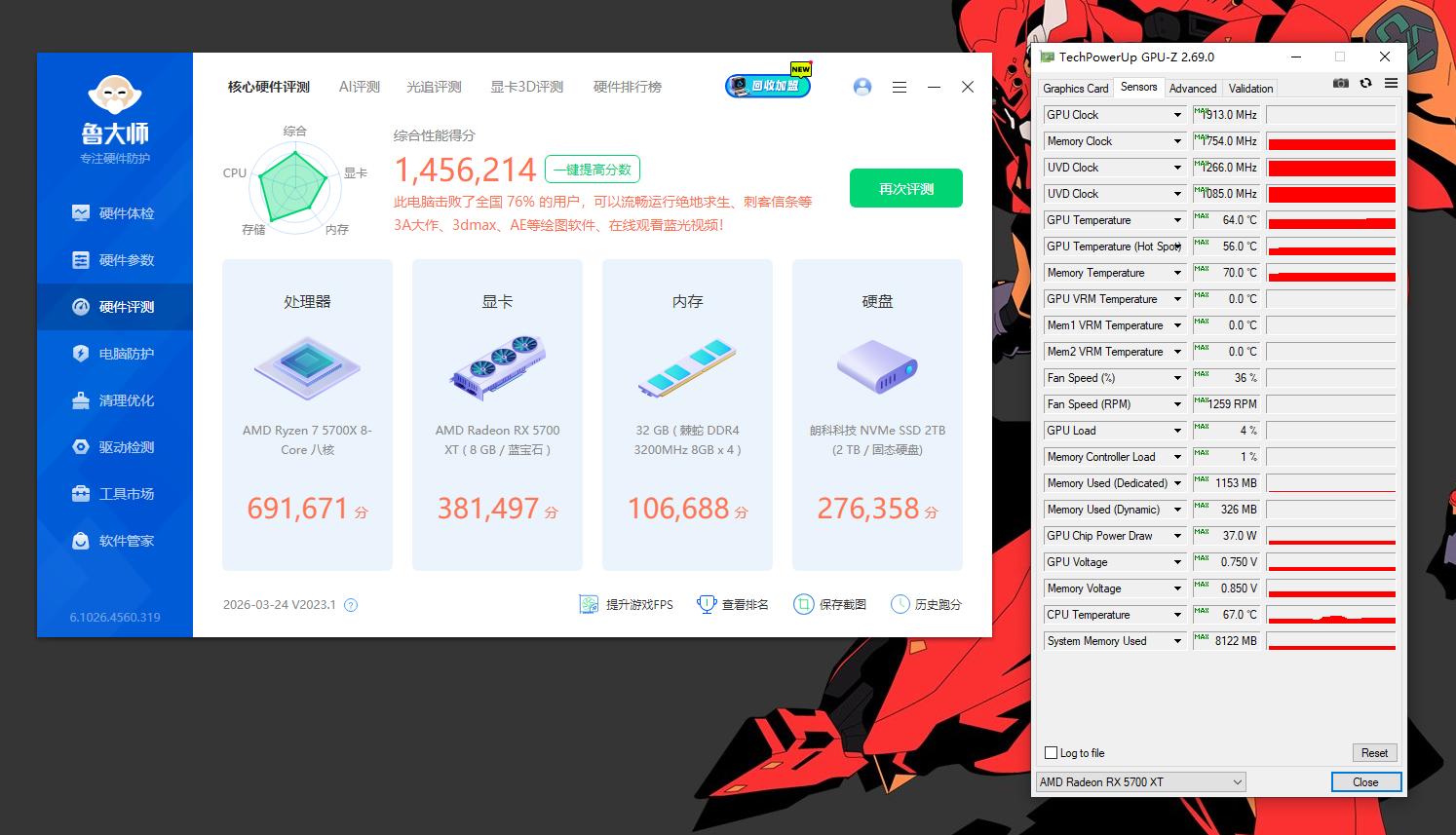
Task: Expand the GPU Voltage sensor dropdown
Action: coord(1177,562)
